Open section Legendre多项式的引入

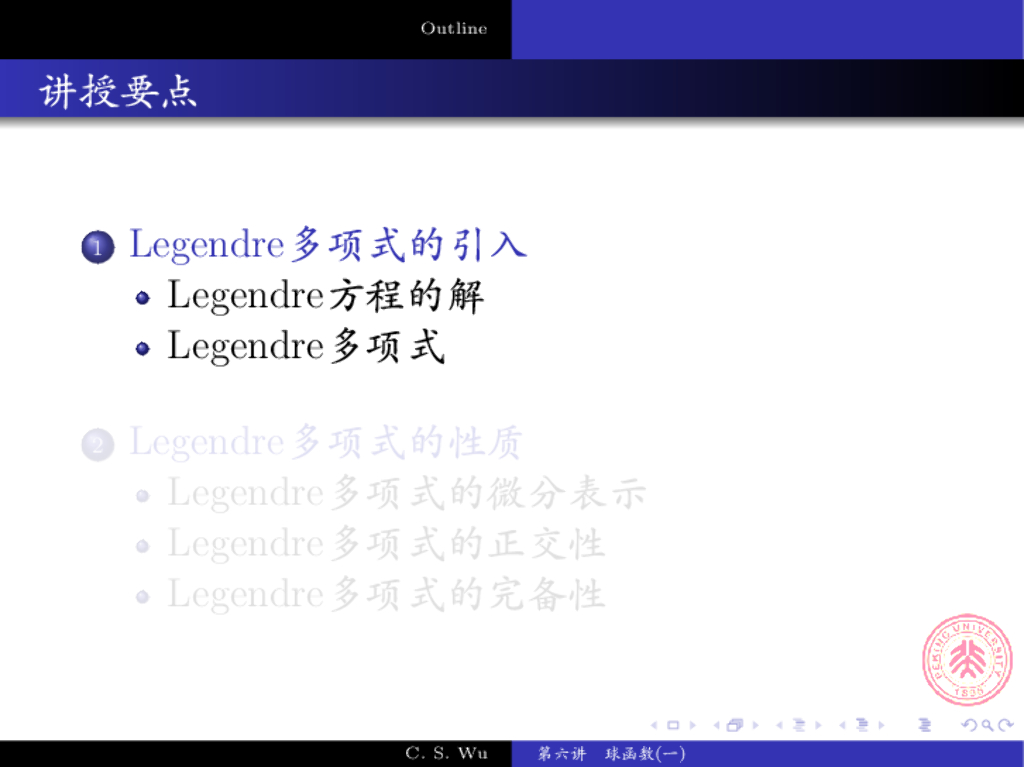click(x=328, y=245)
